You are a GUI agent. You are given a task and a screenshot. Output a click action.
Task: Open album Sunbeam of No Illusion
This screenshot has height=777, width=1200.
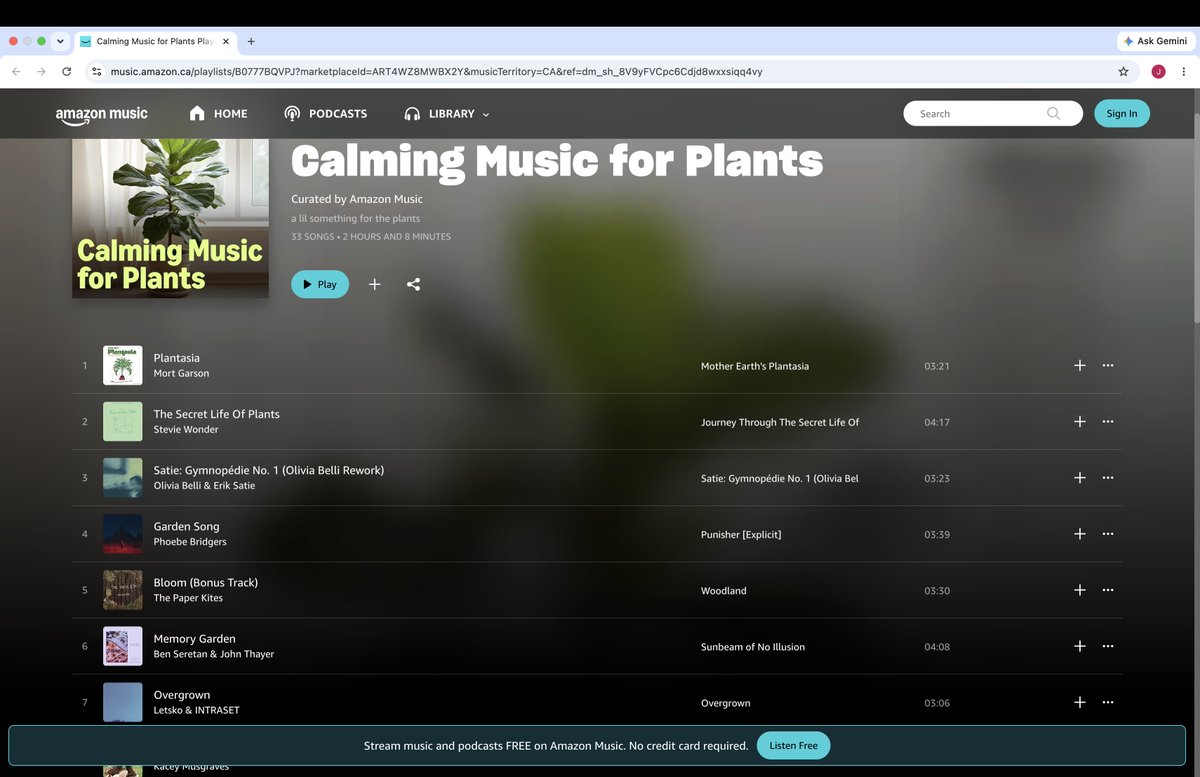(x=753, y=646)
